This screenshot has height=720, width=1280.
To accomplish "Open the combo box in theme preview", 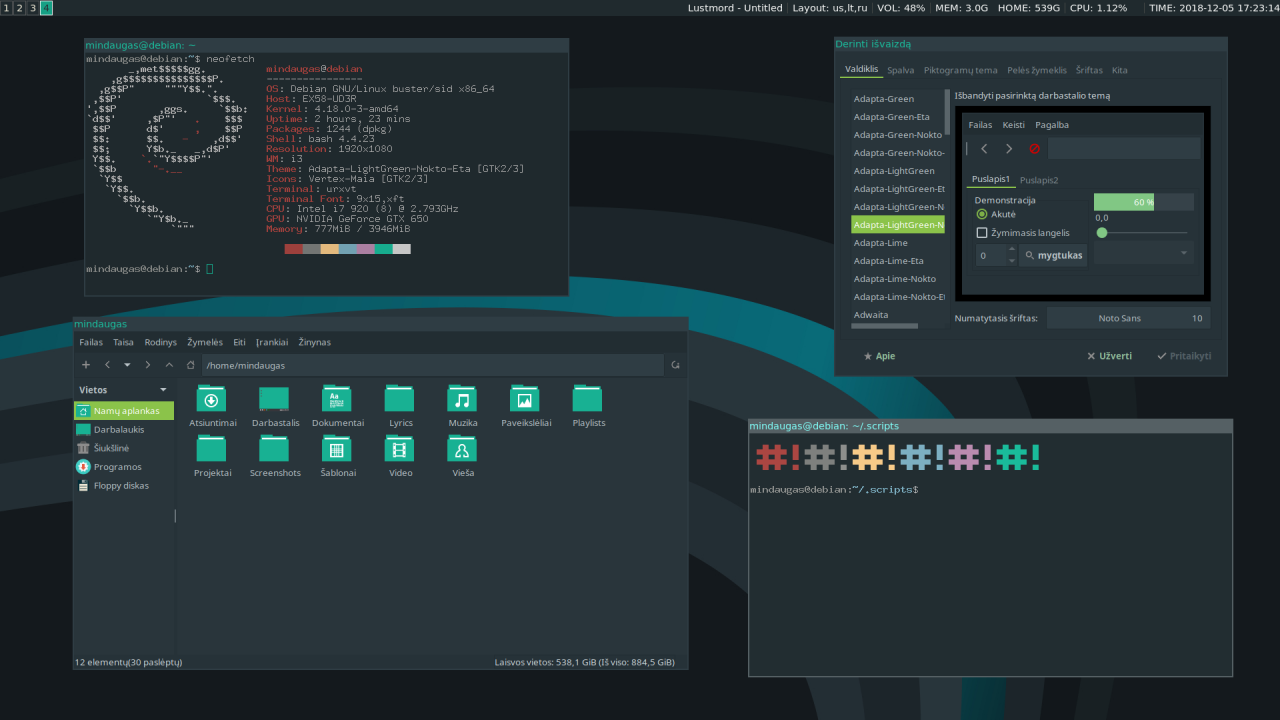I will (1143, 254).
